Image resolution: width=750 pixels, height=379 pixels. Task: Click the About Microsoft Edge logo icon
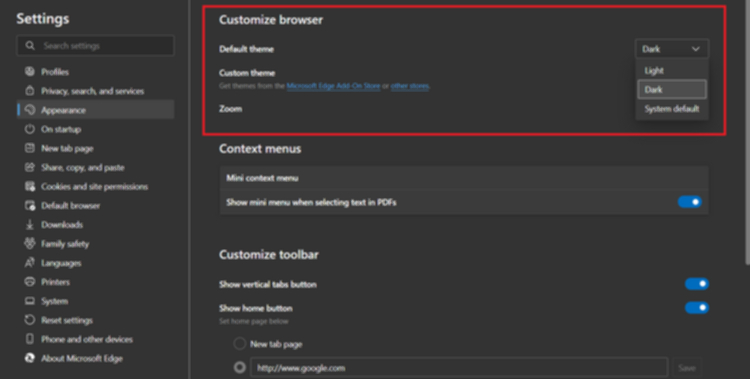point(30,358)
